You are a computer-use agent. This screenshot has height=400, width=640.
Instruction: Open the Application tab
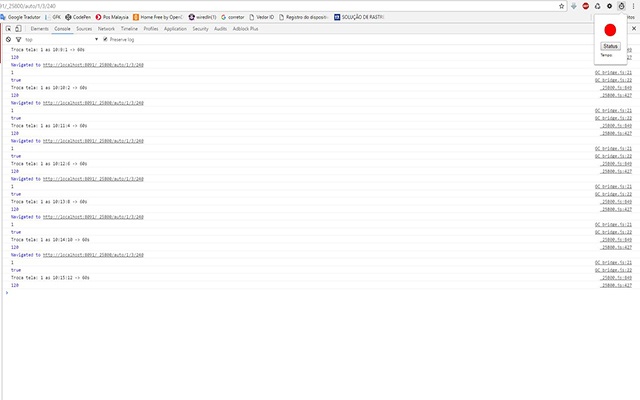[175, 29]
